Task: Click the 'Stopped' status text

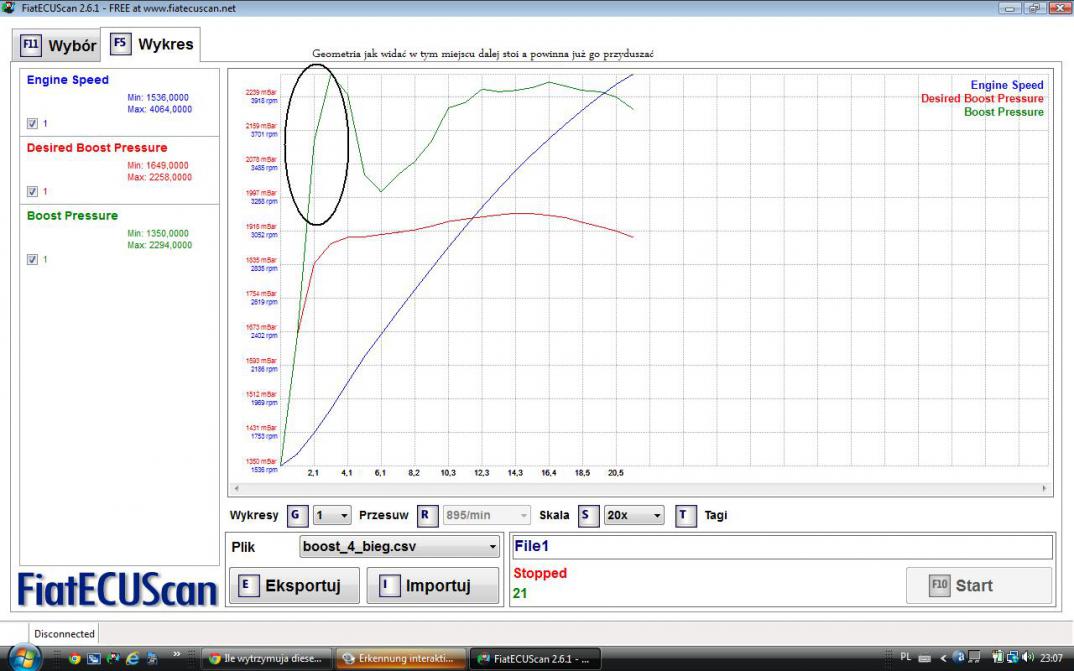Action: click(x=540, y=573)
